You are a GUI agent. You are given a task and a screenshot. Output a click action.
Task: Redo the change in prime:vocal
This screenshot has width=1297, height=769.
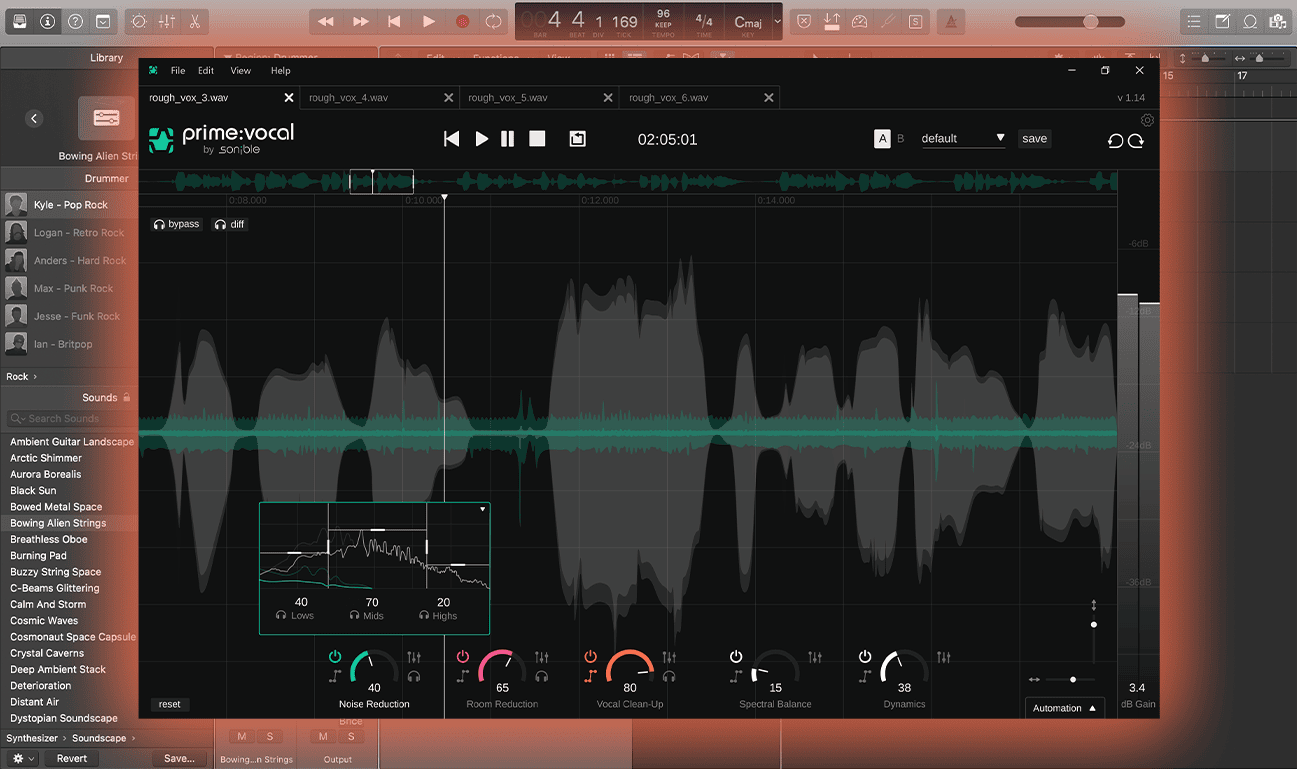pyautogui.click(x=1136, y=141)
